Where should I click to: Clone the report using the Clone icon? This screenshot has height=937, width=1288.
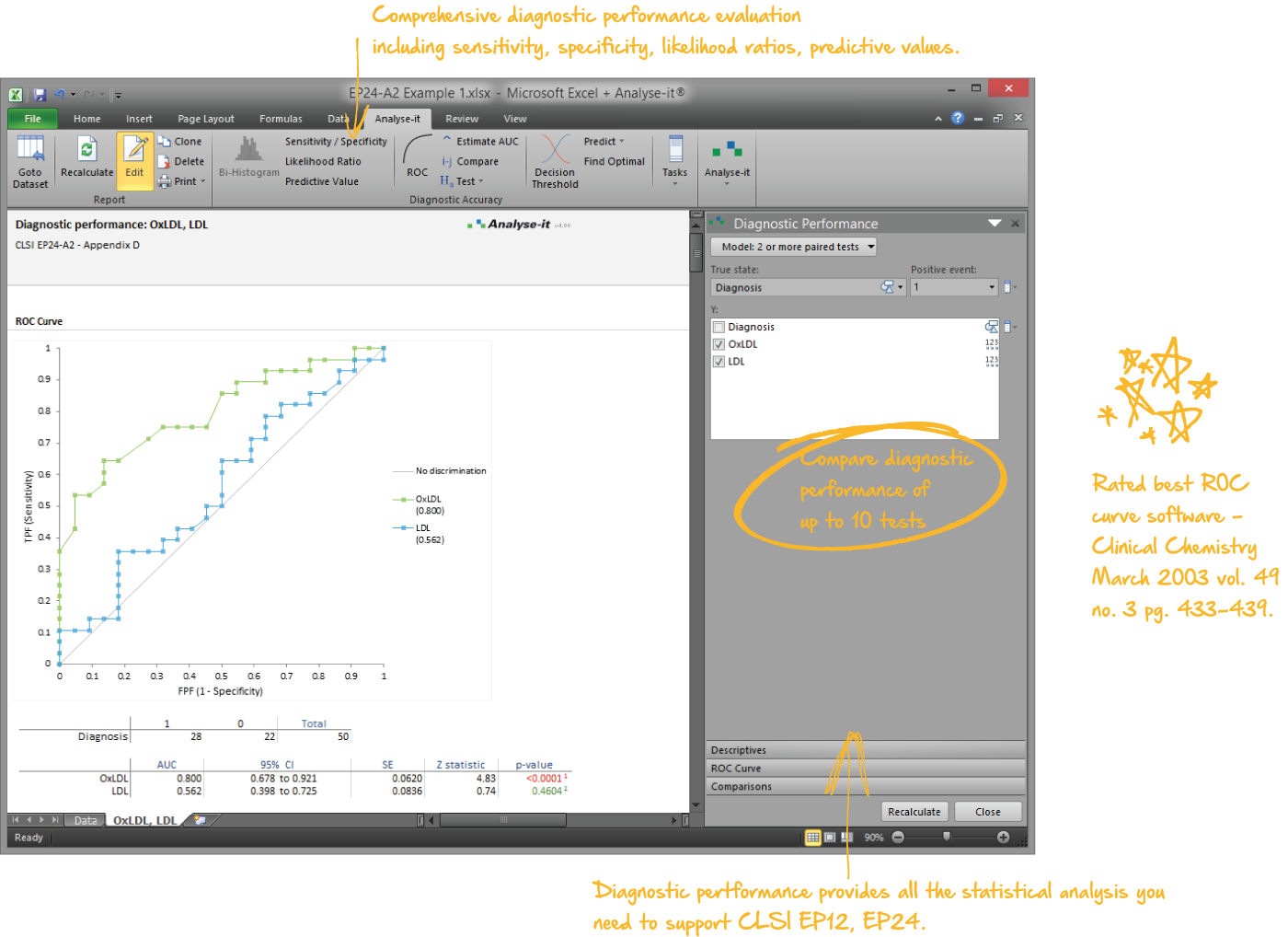tap(165, 141)
